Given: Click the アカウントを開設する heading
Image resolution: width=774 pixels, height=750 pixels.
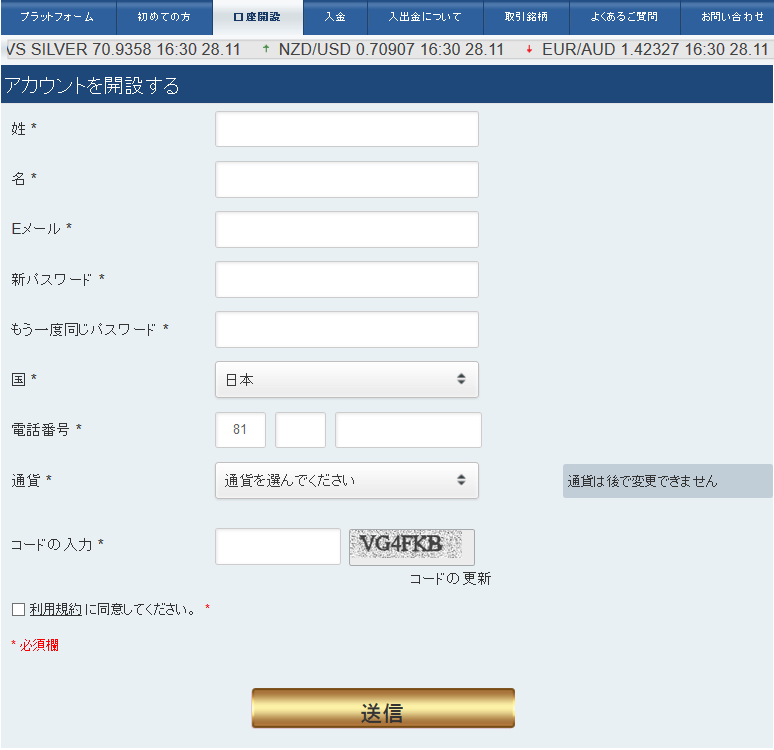Looking at the screenshot, I should 92,85.
